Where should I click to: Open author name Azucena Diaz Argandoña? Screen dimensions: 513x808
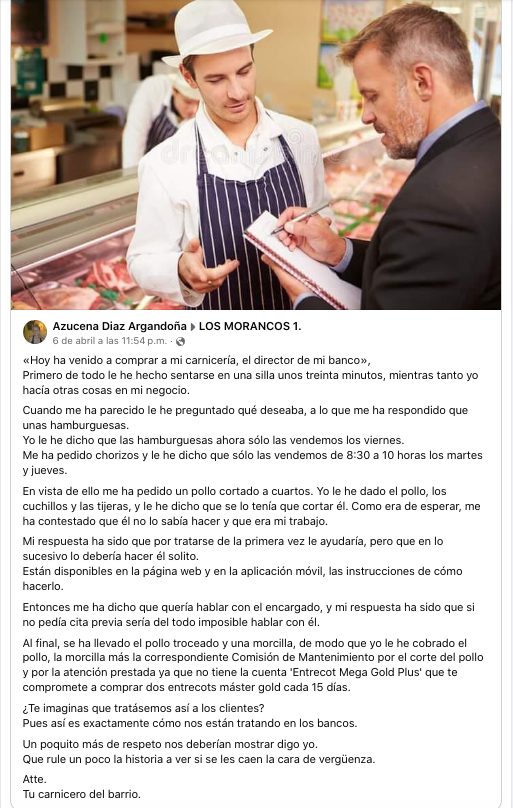coord(119,326)
